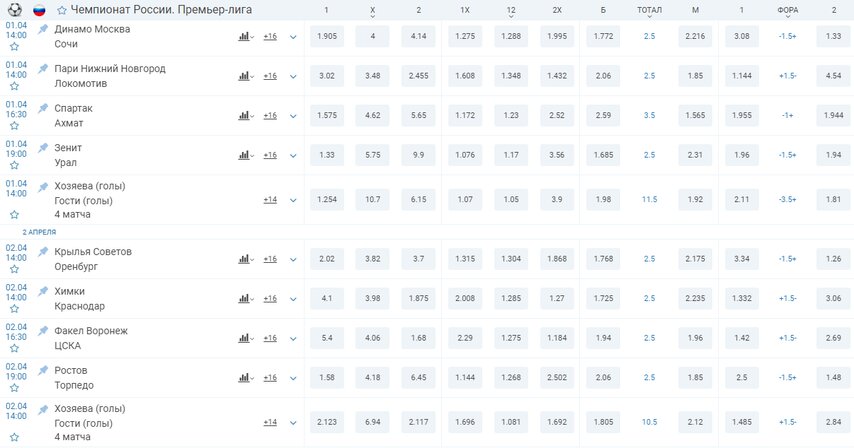Favorite the league with the header star
This screenshot has width=854, height=448.
coord(62,10)
